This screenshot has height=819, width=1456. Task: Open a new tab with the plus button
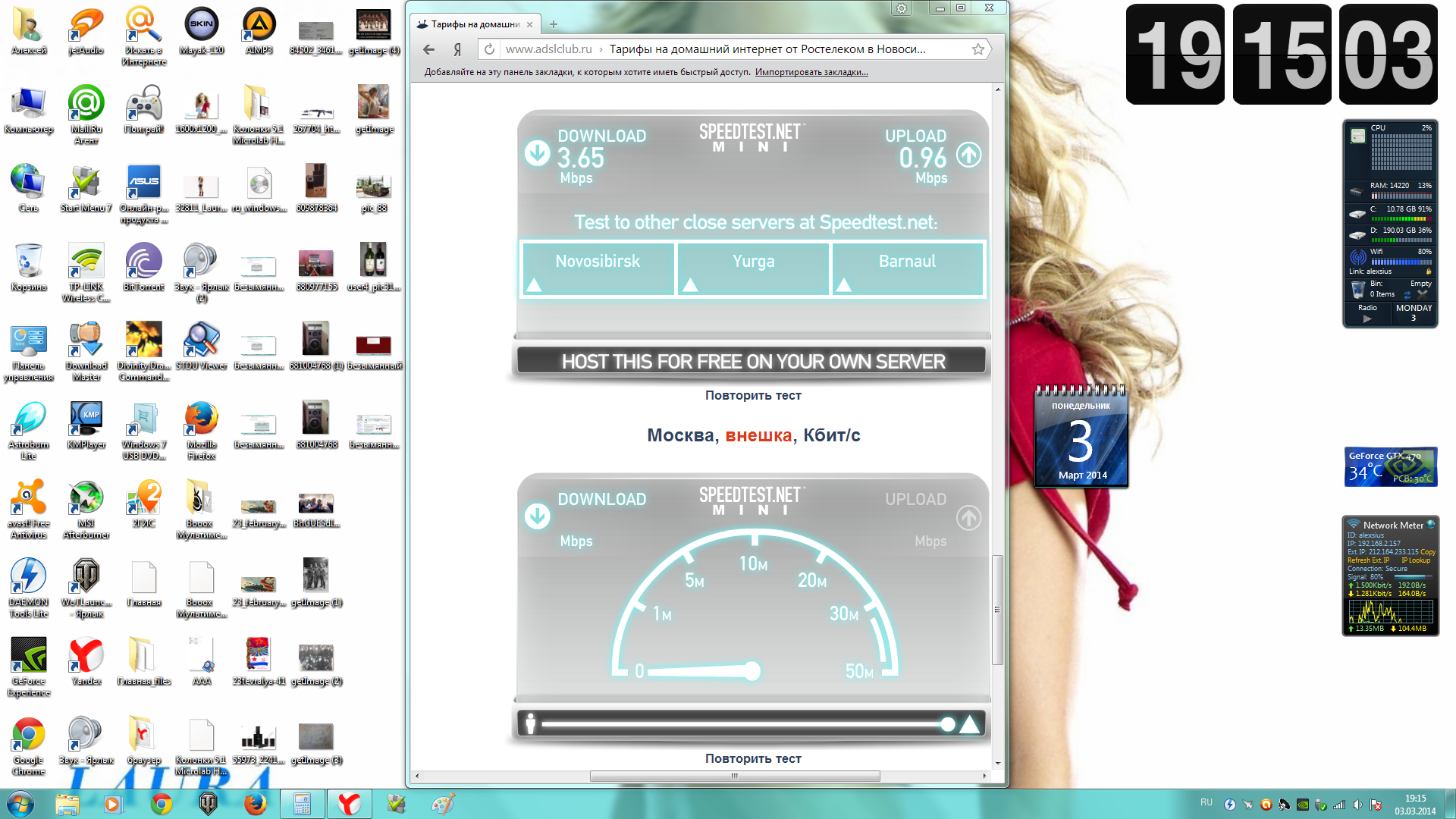point(554,24)
